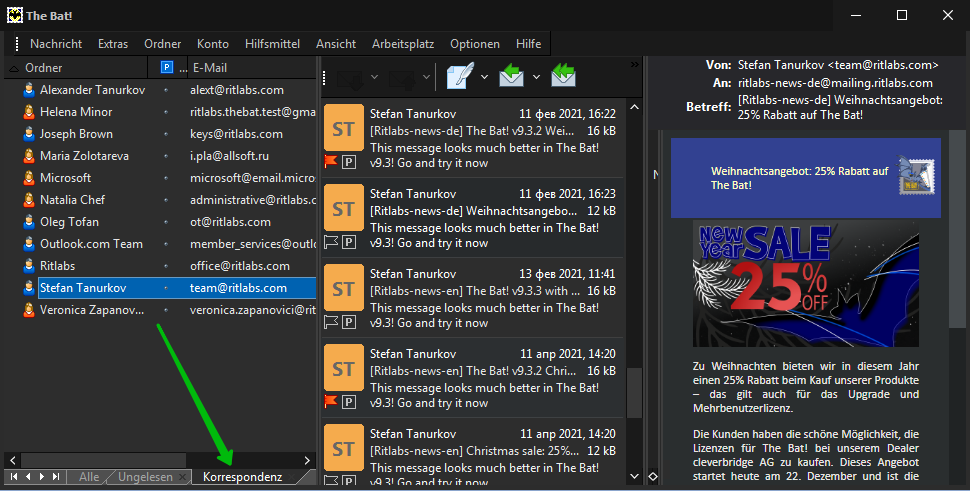The width and height of the screenshot is (970, 491).
Task: Jump to last tab with navigation arrow
Action: (x=56, y=477)
